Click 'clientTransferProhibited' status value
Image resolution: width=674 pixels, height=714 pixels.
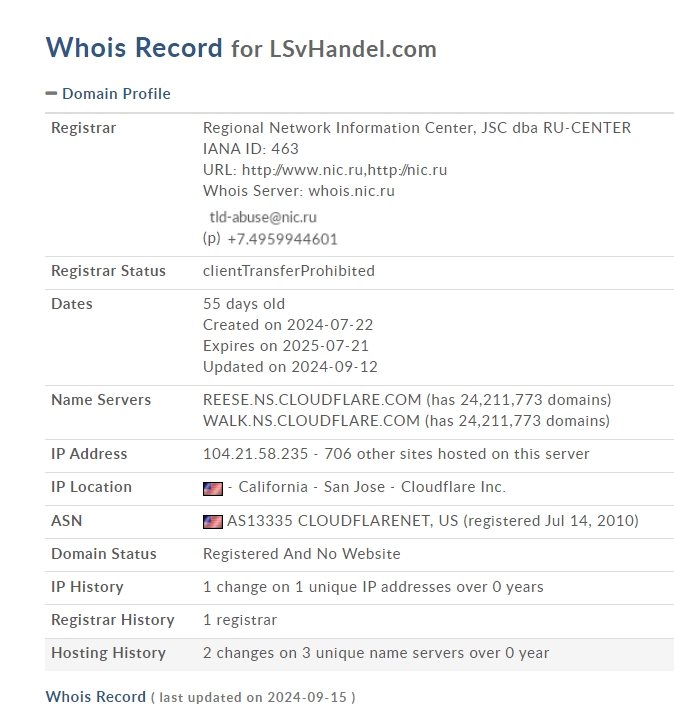289,271
